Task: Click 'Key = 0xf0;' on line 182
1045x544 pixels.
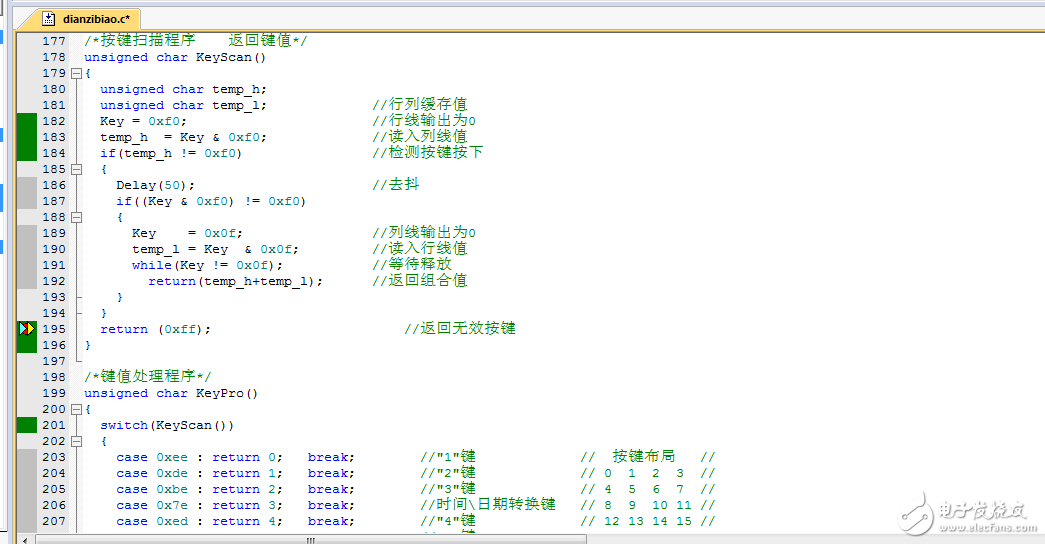Action: pos(143,121)
